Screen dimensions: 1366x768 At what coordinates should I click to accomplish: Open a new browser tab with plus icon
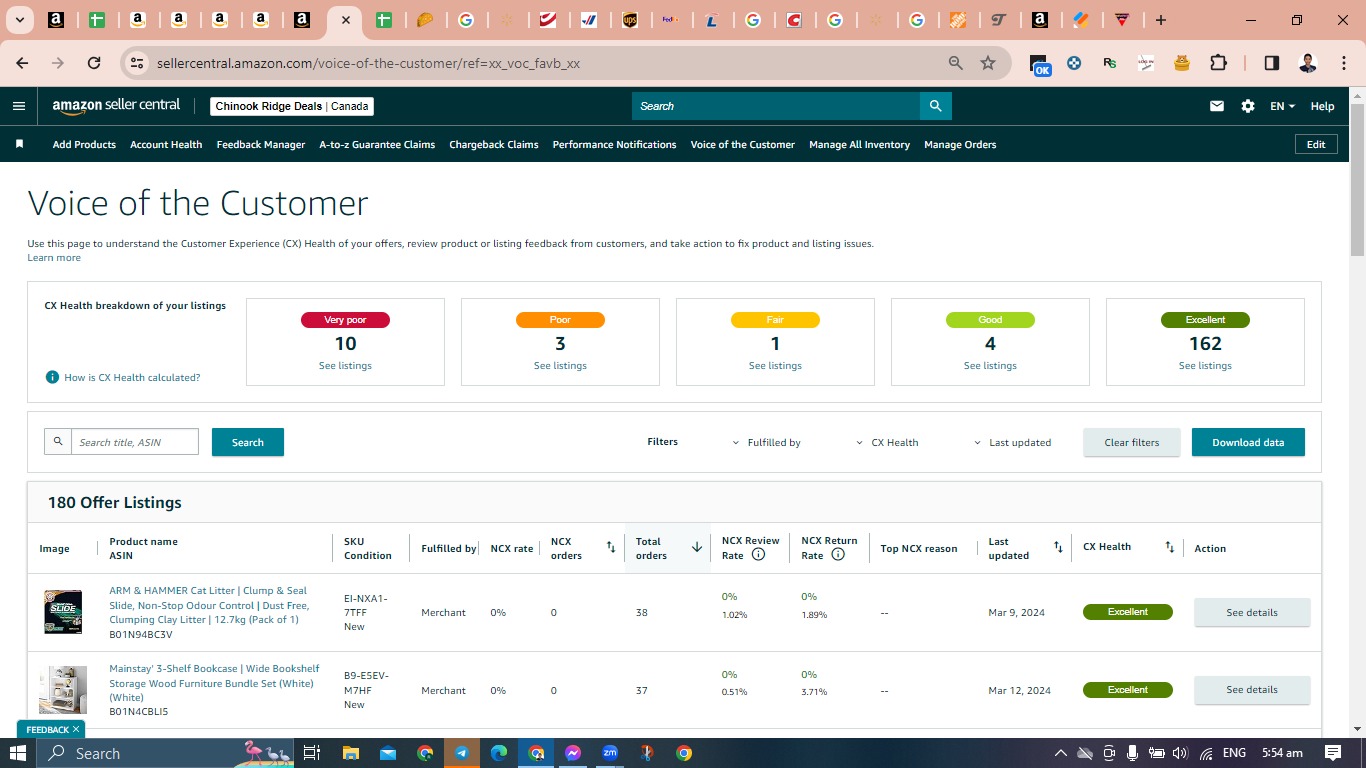point(1160,20)
